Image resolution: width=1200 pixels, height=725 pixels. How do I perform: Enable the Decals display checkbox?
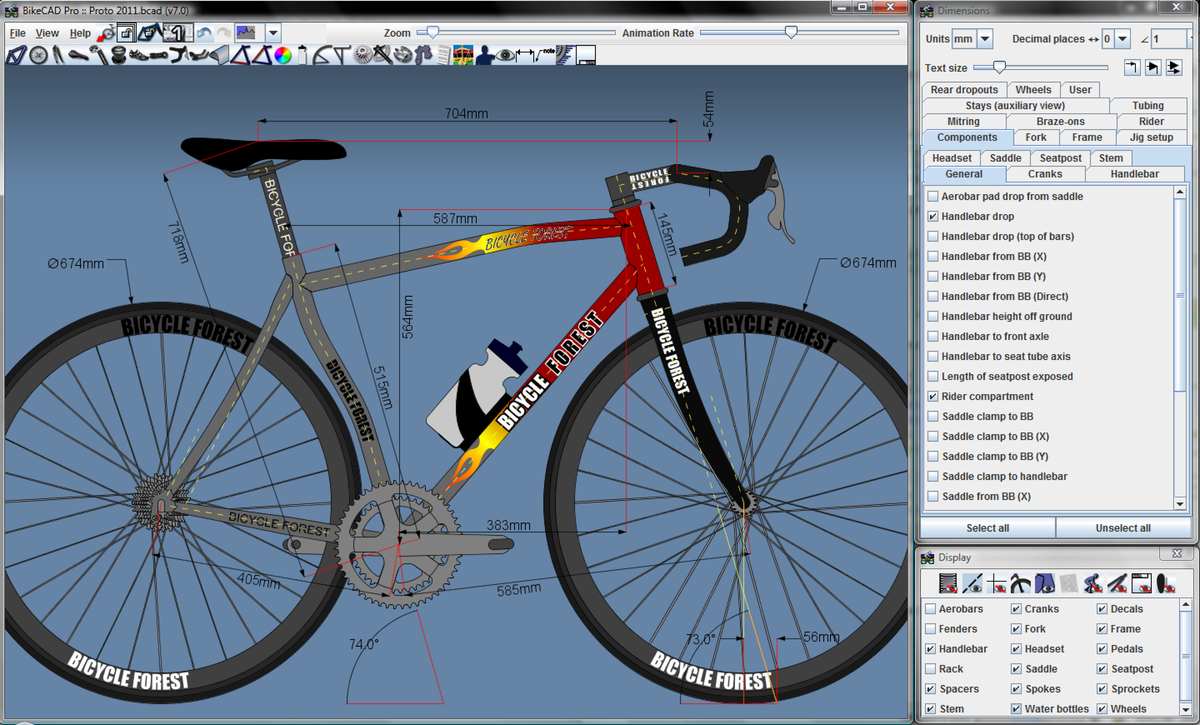point(1101,608)
